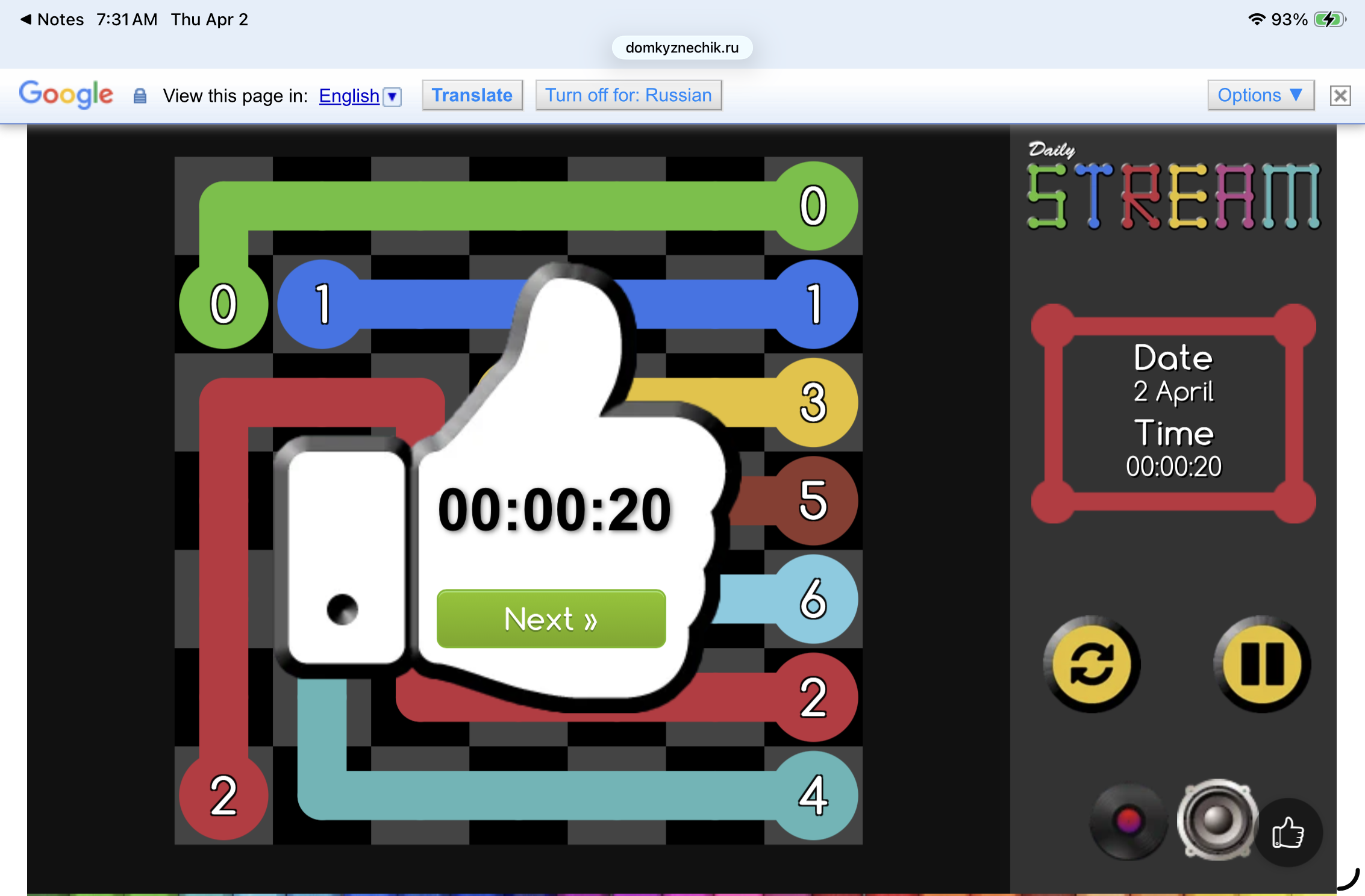The width and height of the screenshot is (1365, 896).
Task: Toggle music with the vinyl record icon
Action: tap(1128, 821)
